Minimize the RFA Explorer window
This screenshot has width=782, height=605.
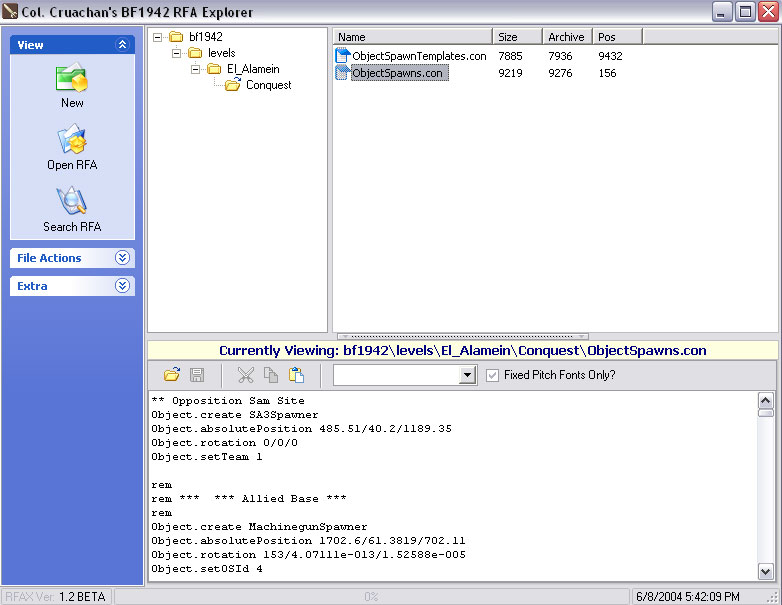[x=722, y=11]
